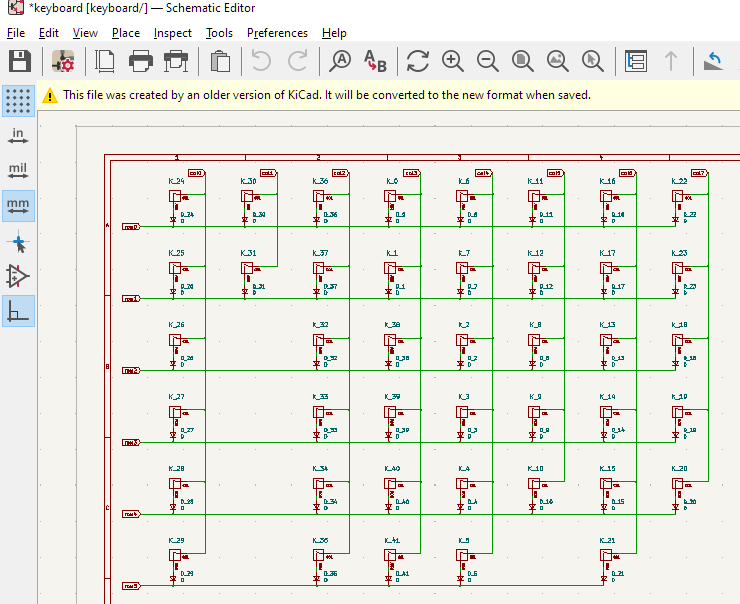The width and height of the screenshot is (740, 604).
Task: Toggle 90-degree line mode
Action: pyautogui.click(x=18, y=311)
